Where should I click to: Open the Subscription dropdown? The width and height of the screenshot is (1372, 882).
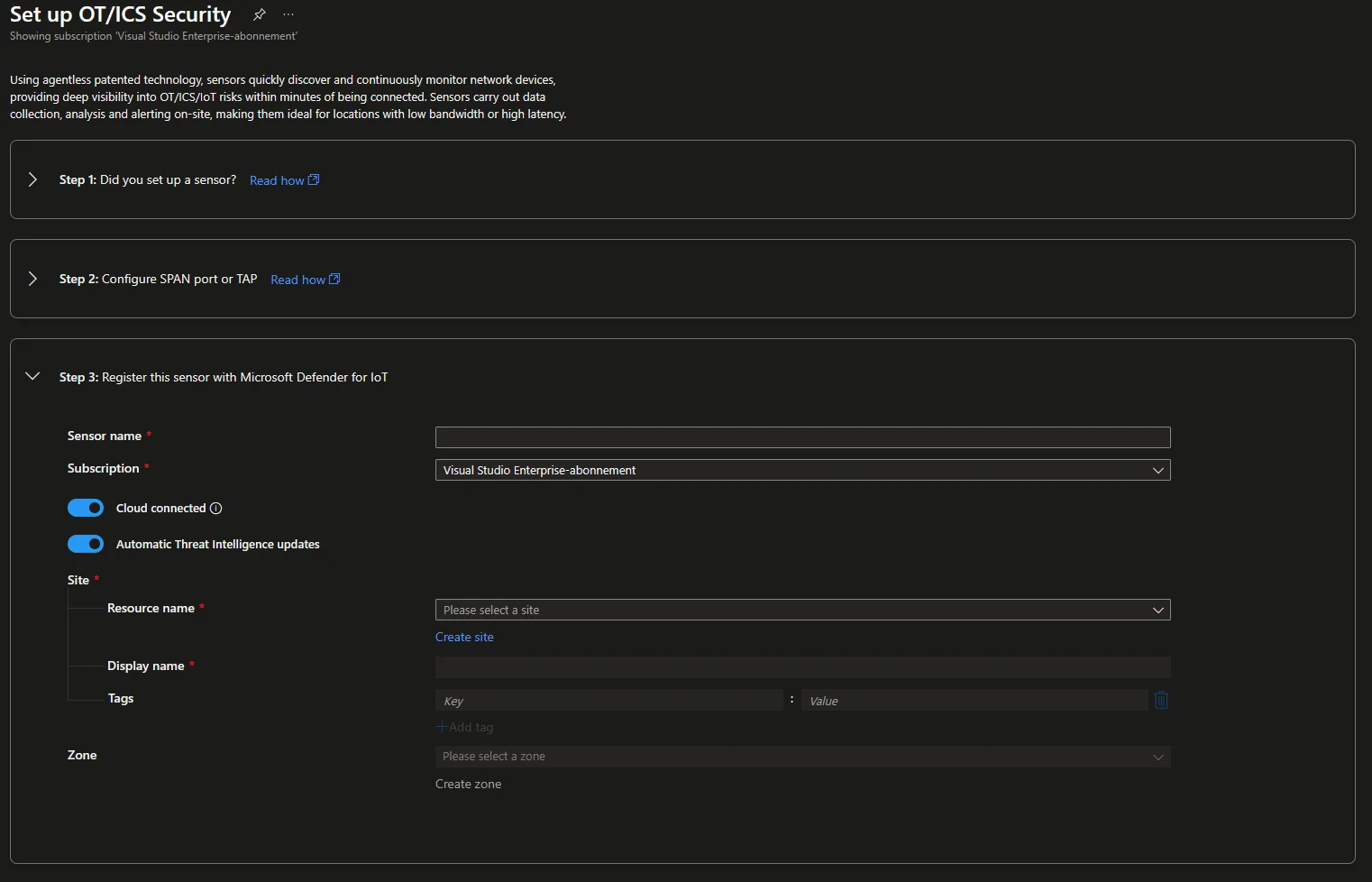pyautogui.click(x=802, y=470)
